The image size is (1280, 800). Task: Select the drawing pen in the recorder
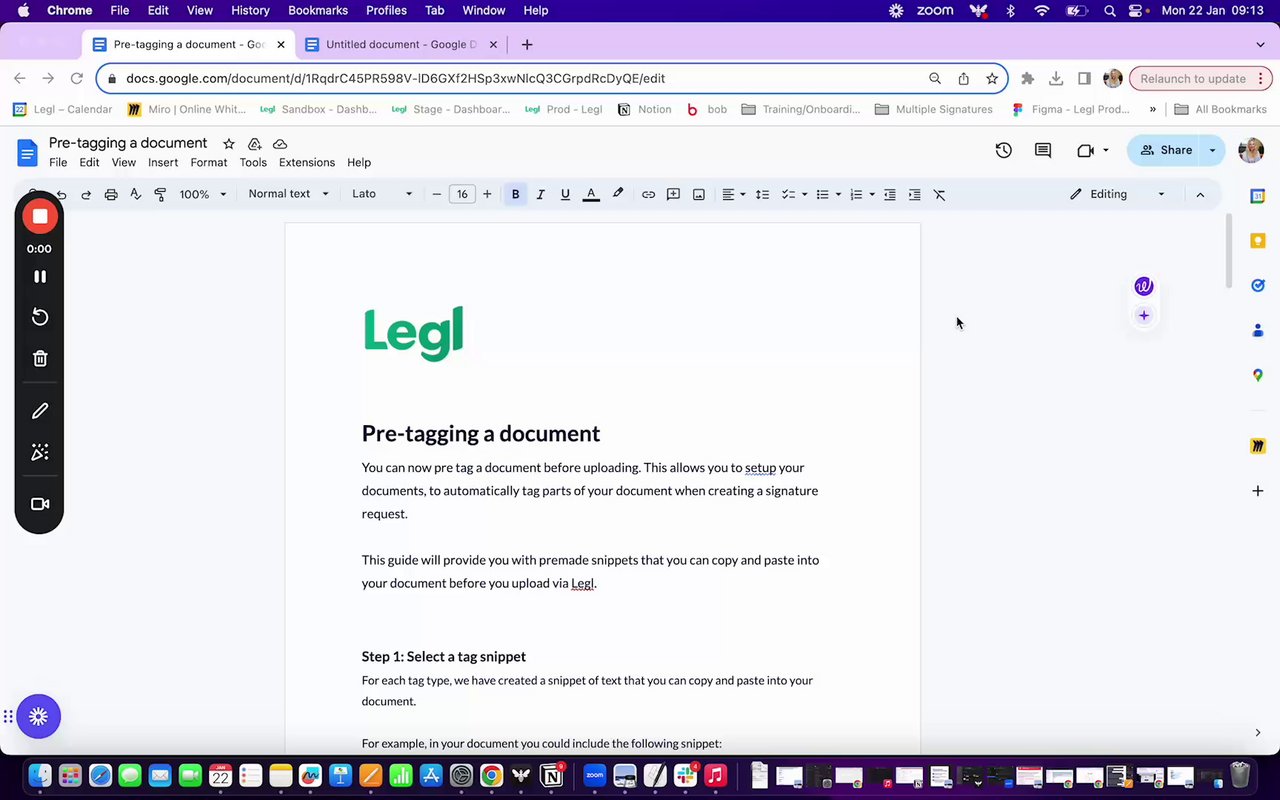point(40,411)
